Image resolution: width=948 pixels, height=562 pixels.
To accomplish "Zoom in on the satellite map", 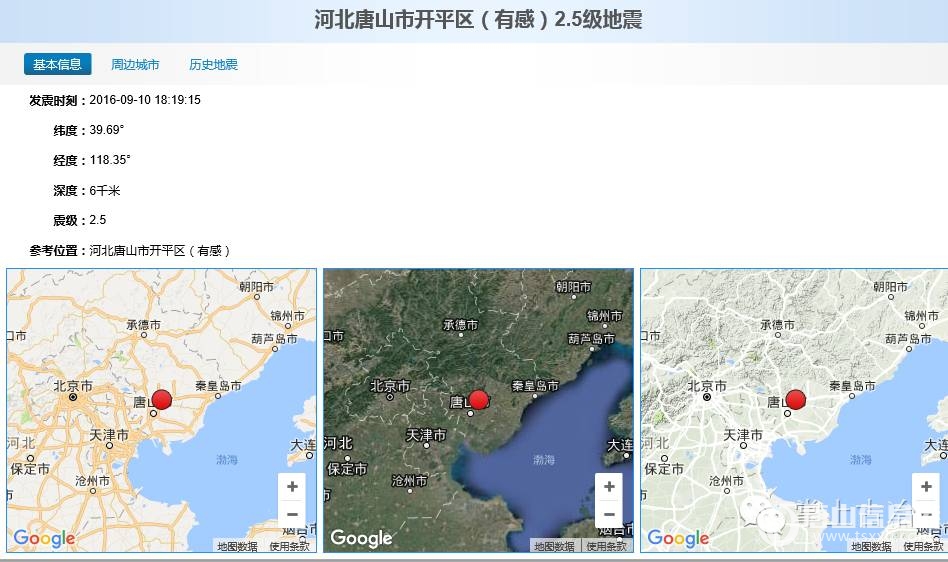I will tap(609, 487).
